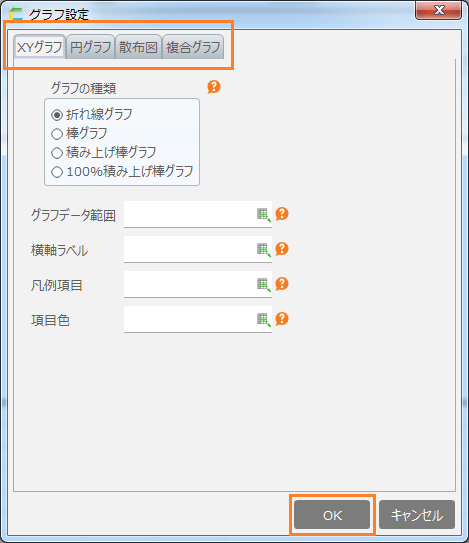
Task: Click cell range picker for 項目色
Action: pos(264,320)
